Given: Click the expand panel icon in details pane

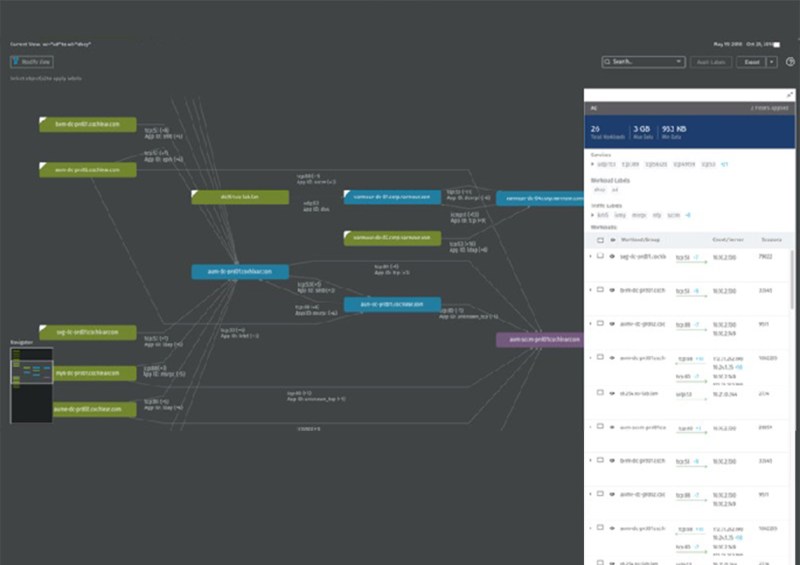Looking at the screenshot, I should (x=790, y=94).
